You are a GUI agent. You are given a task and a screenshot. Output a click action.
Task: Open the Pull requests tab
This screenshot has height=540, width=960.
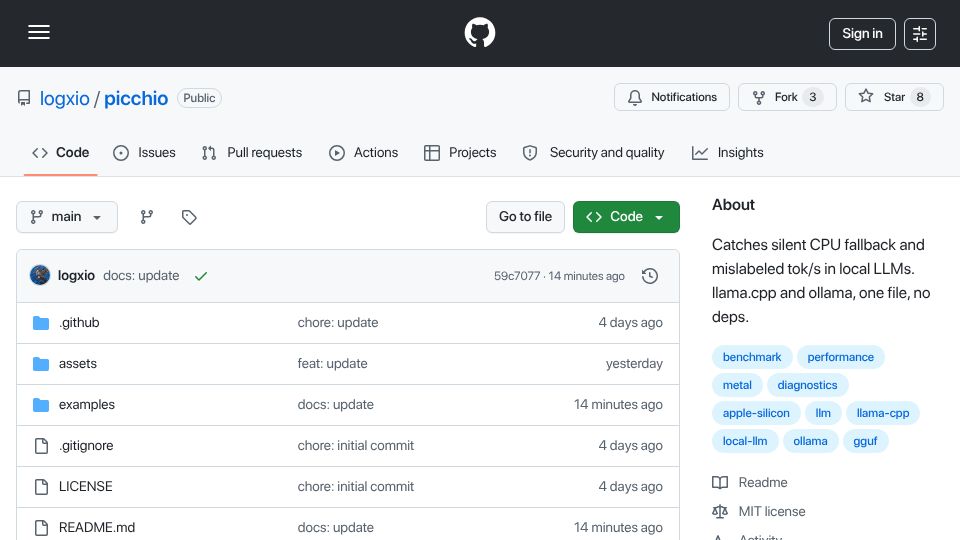click(x=252, y=152)
